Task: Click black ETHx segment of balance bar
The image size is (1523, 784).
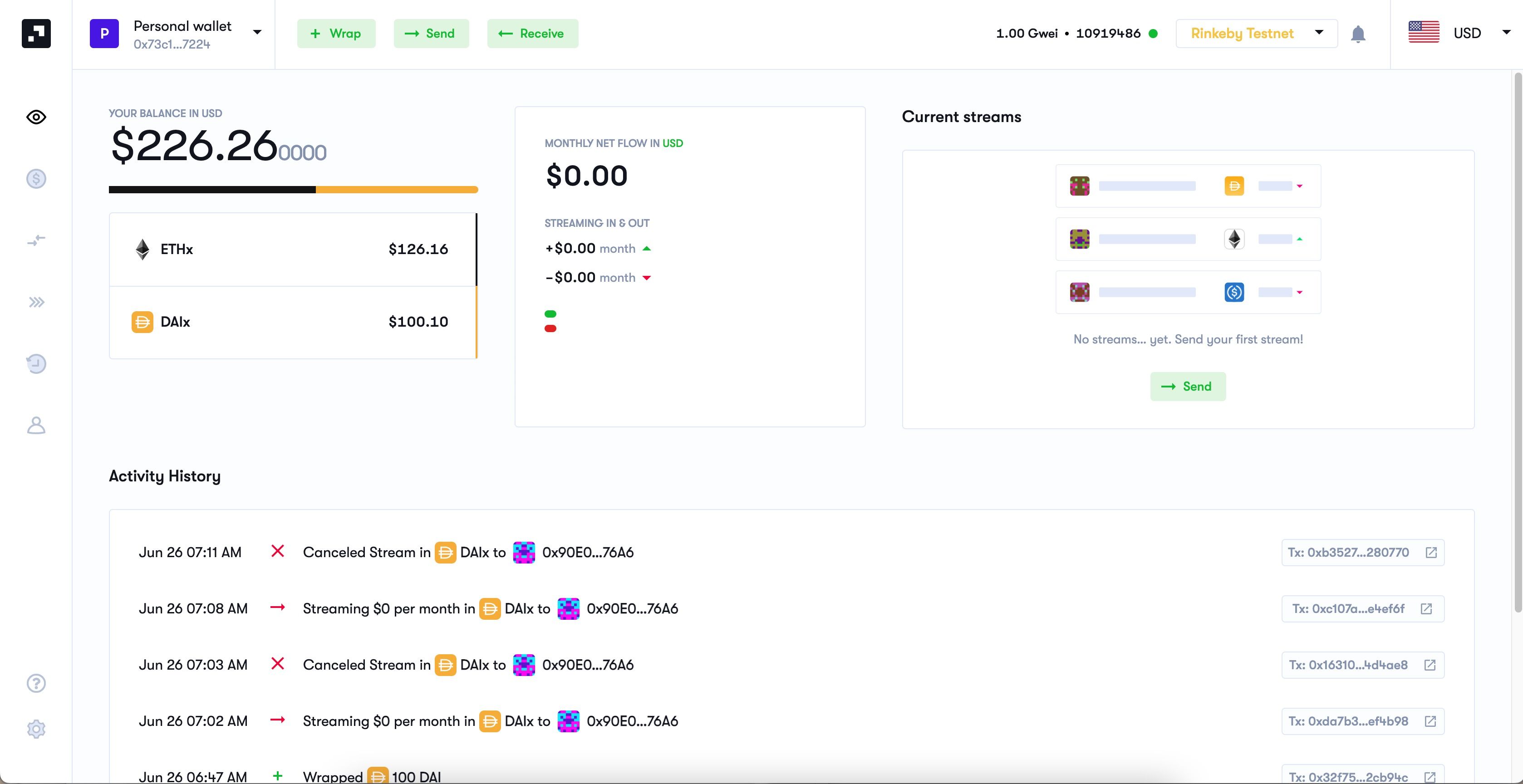Action: [212, 190]
